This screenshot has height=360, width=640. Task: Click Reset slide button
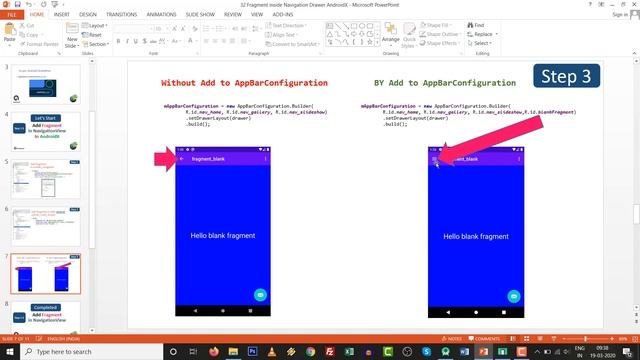click(92, 35)
